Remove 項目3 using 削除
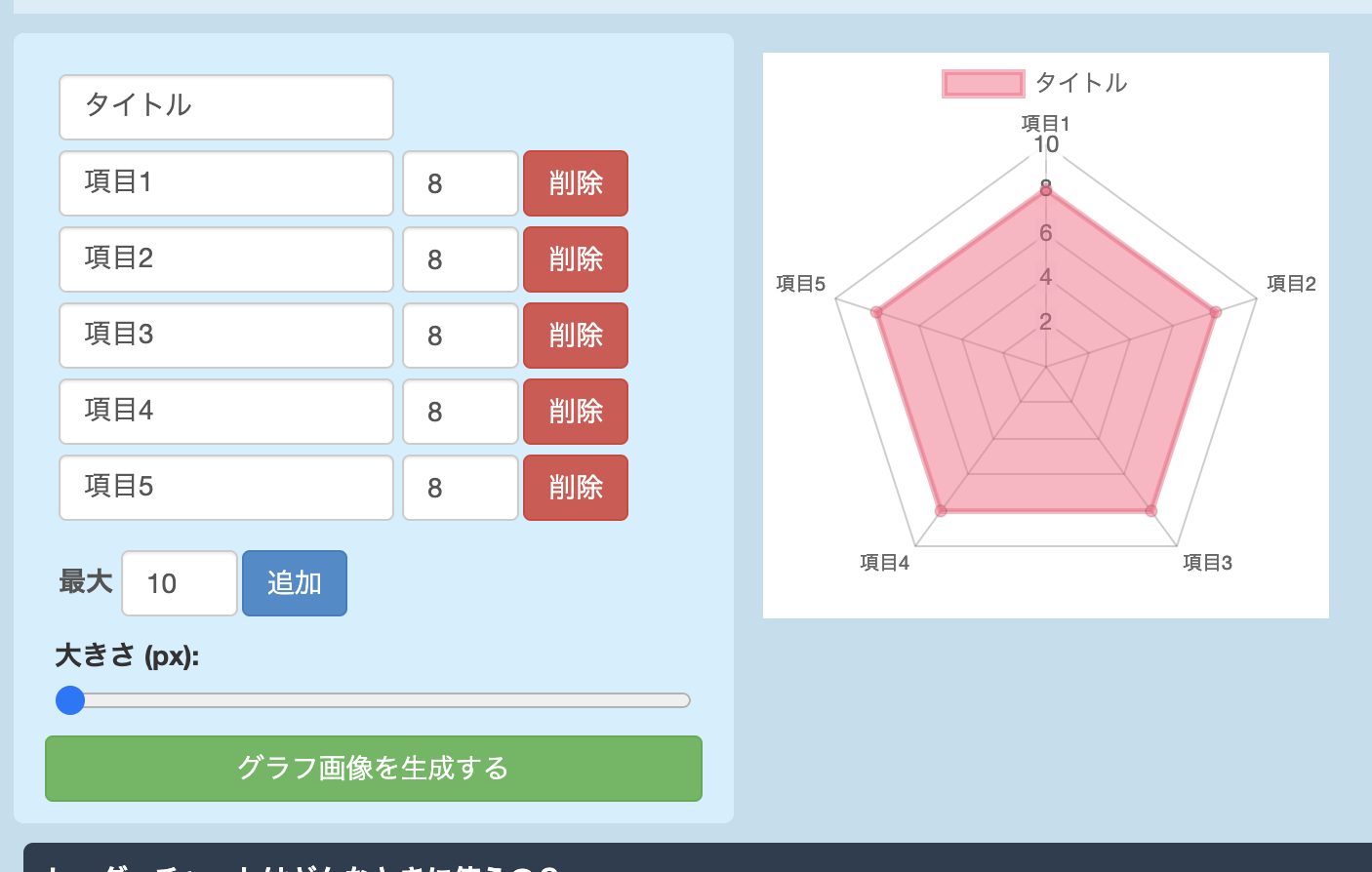 575,336
